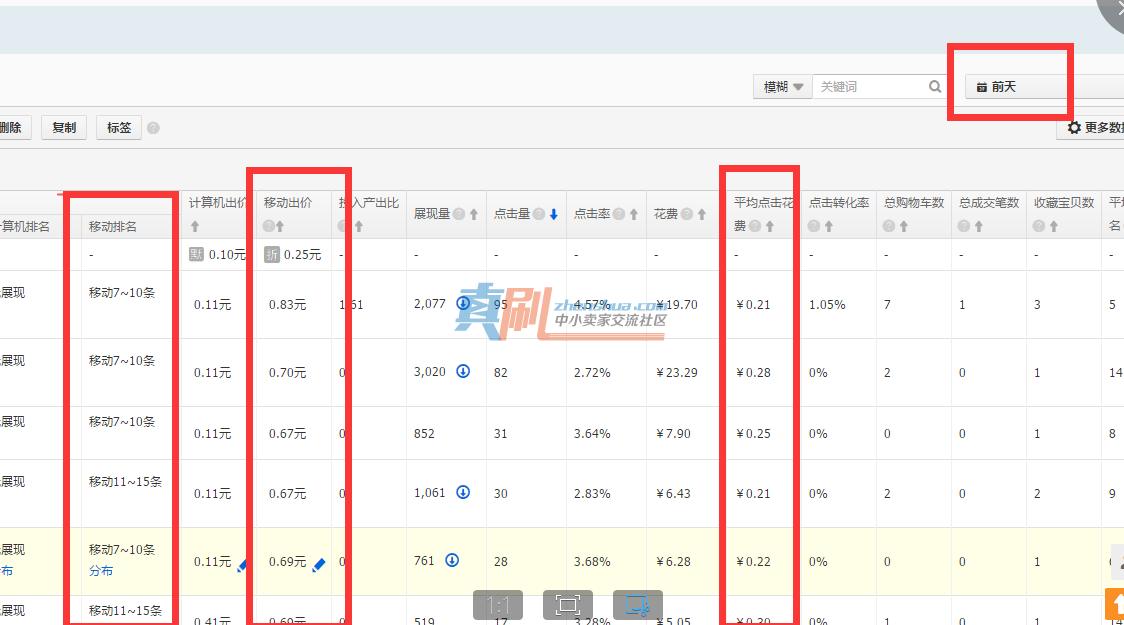
Task: Click spend cell ¥23.29
Action: 677,373
